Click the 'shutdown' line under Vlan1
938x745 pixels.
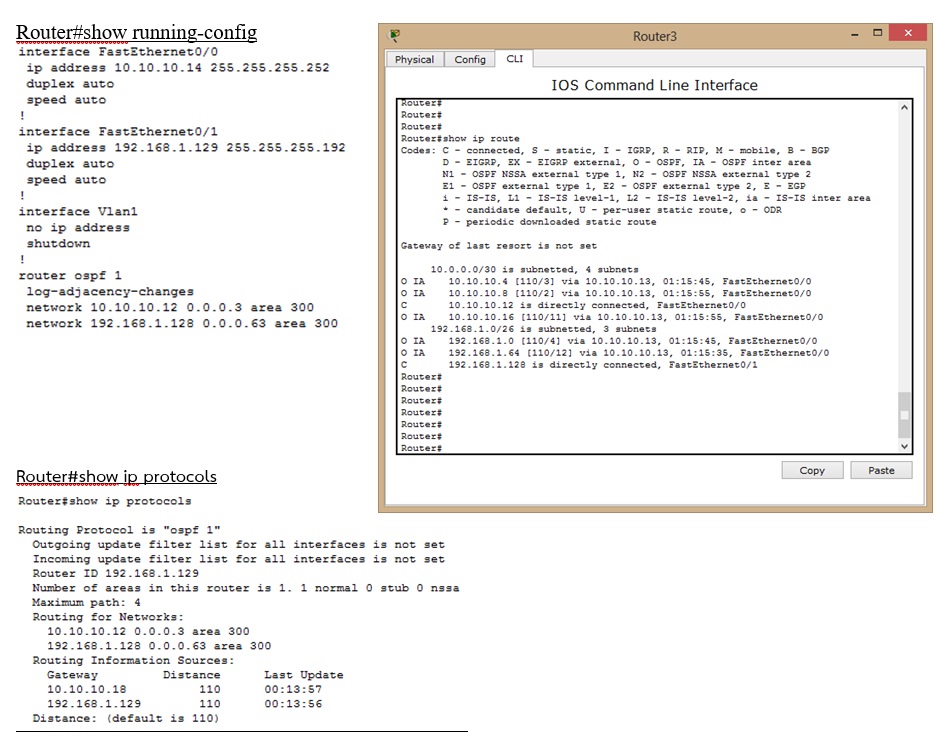click(x=58, y=244)
